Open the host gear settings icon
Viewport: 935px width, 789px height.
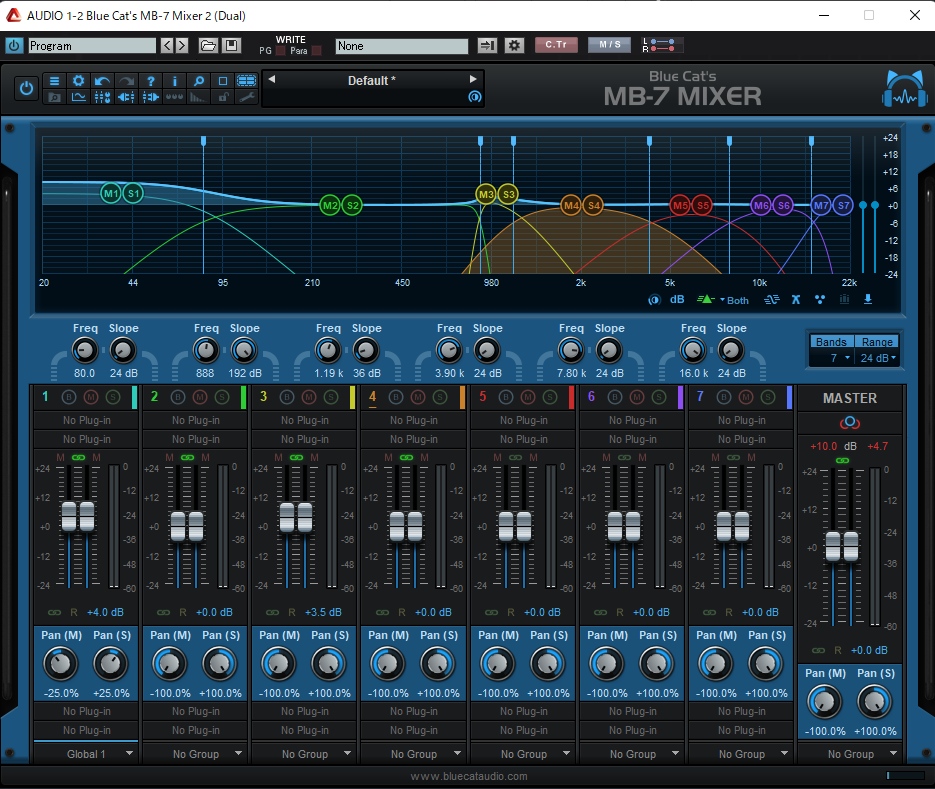point(514,45)
